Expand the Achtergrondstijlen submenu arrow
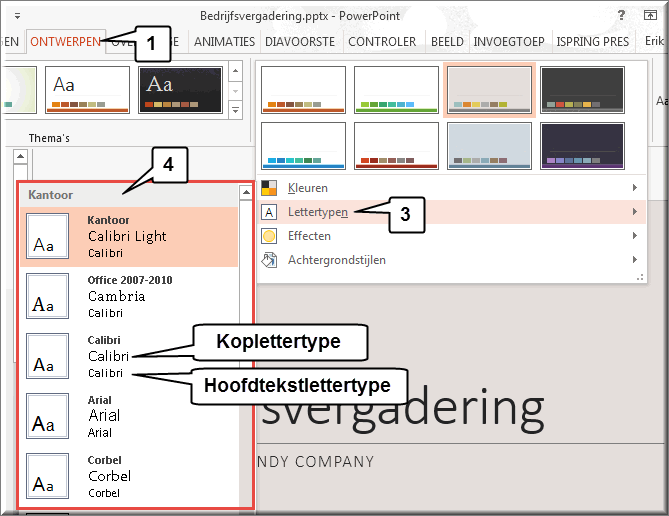The image size is (669, 516). click(635, 259)
